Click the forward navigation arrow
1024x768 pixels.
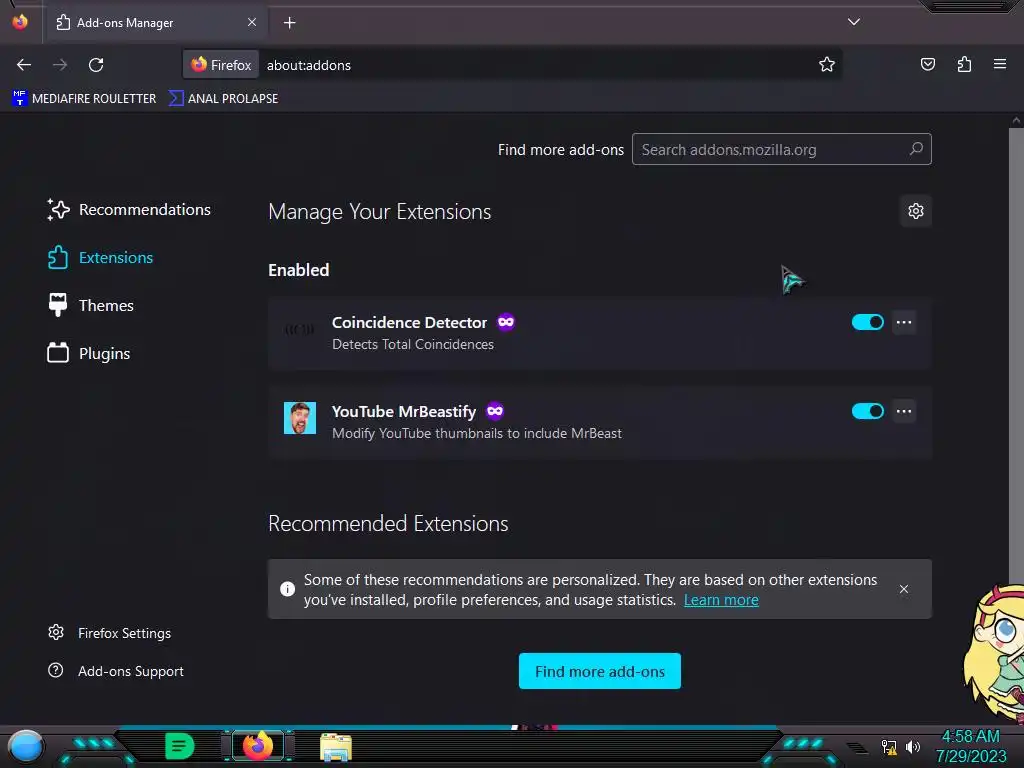pyautogui.click(x=60, y=65)
